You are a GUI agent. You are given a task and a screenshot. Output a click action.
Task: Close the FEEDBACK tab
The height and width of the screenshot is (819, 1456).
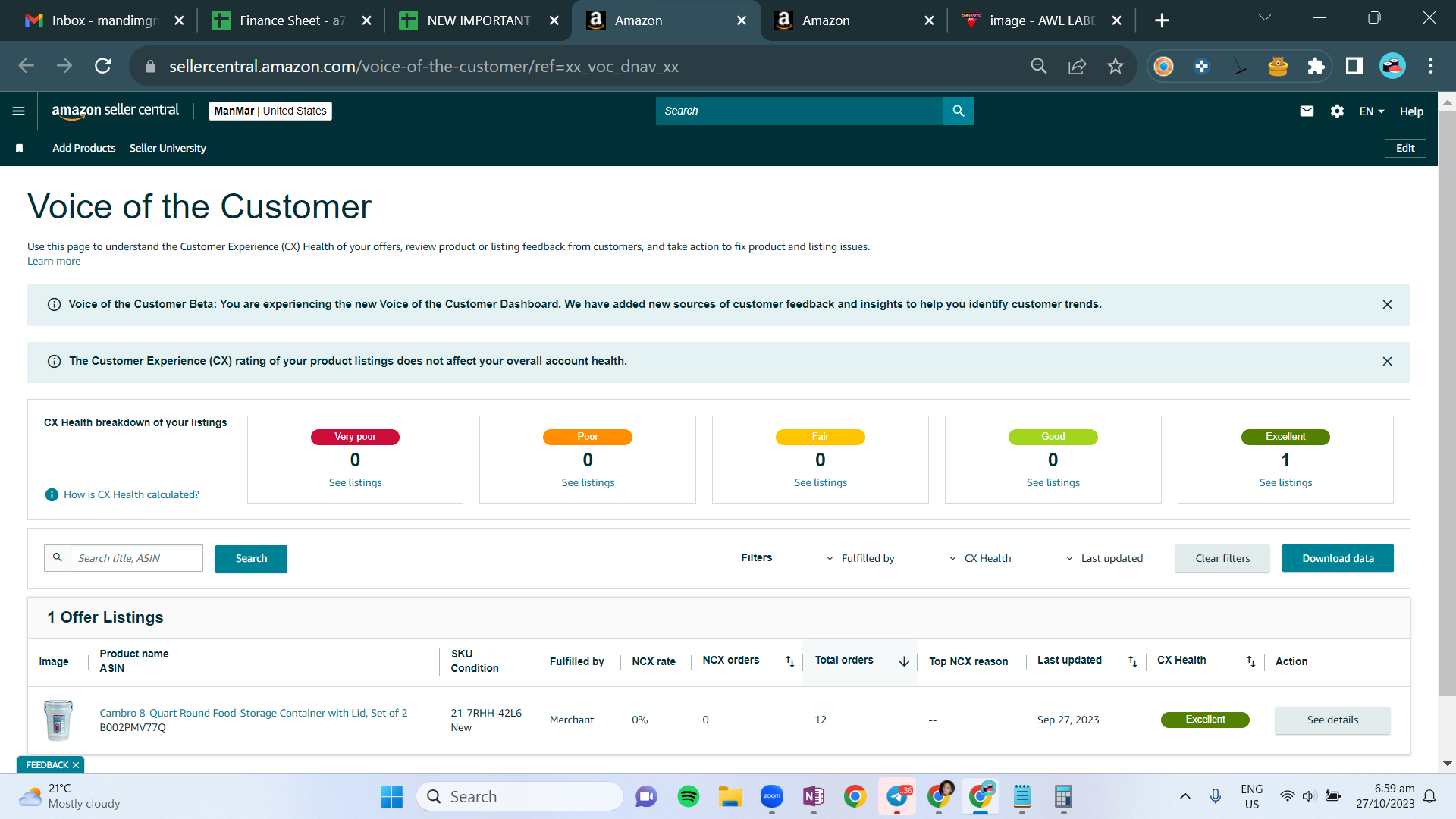[76, 766]
